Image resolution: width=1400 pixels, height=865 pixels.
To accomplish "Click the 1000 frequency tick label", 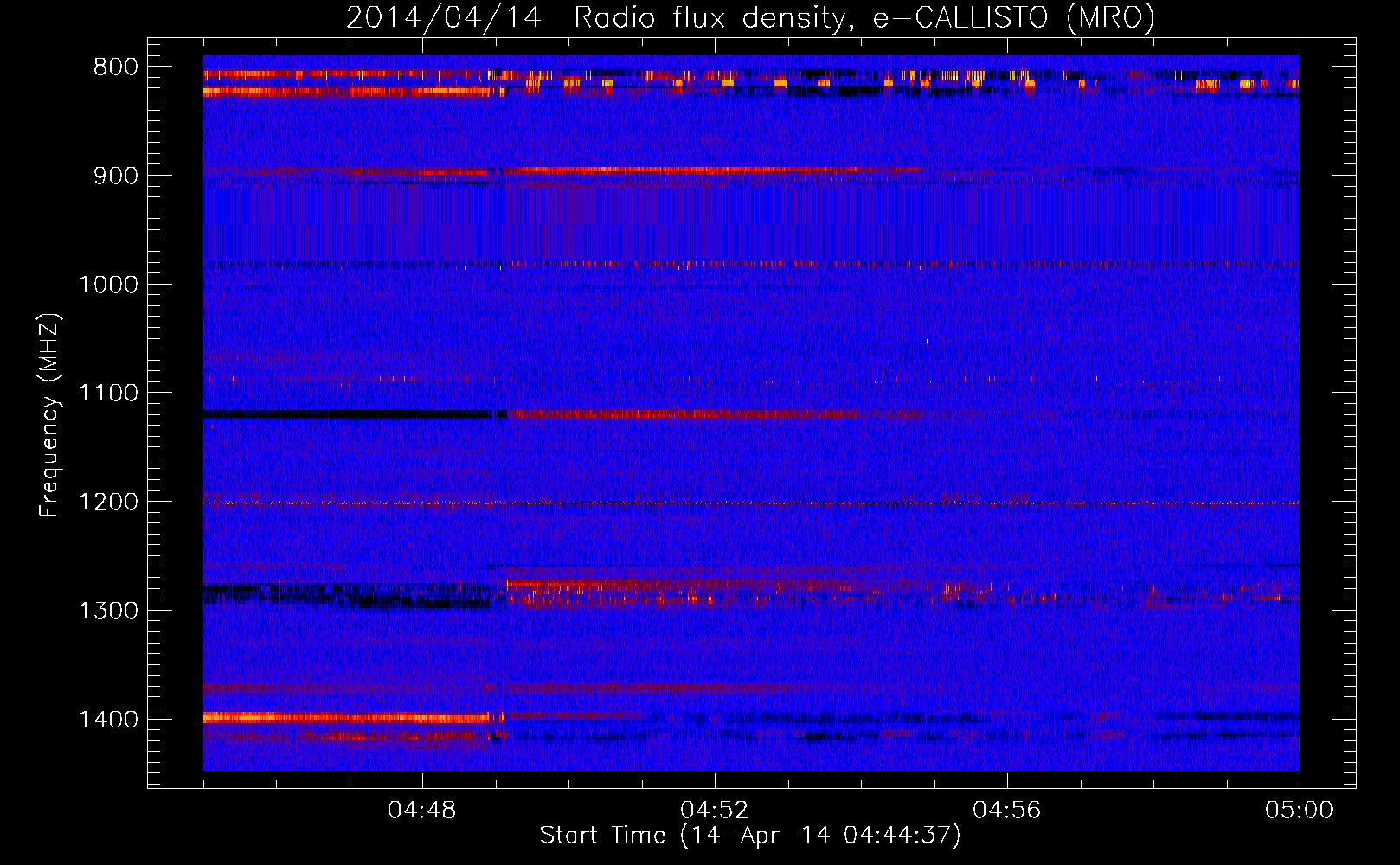I will (x=108, y=285).
